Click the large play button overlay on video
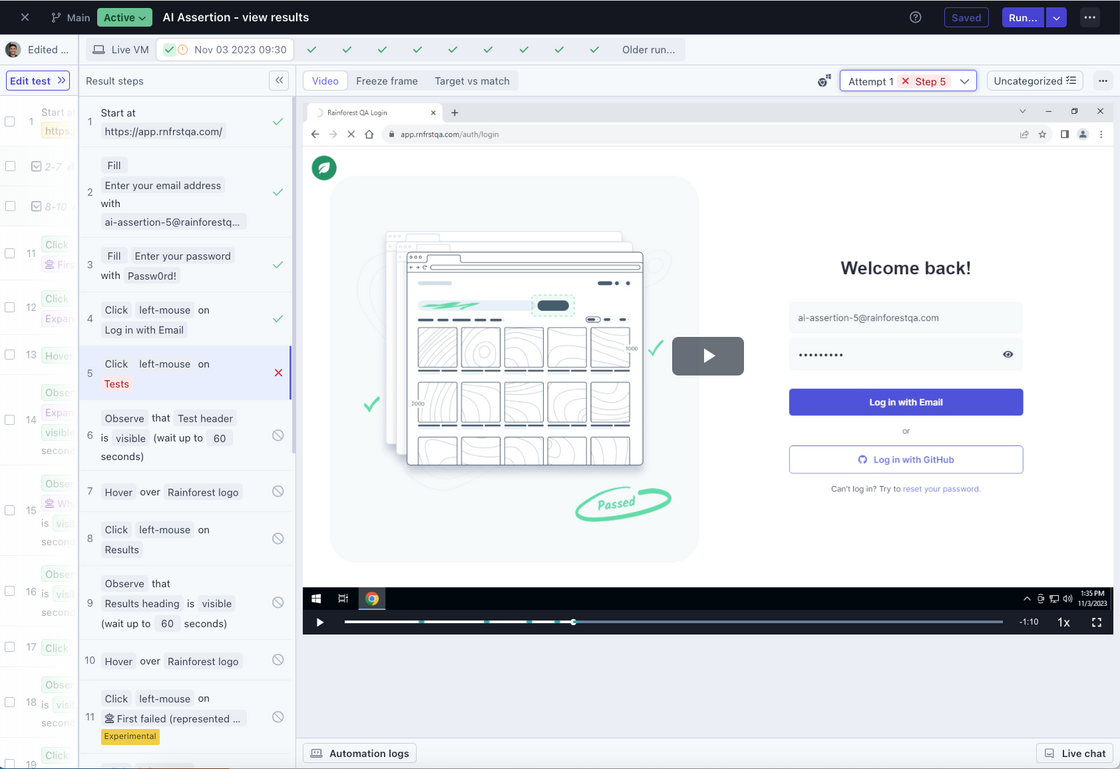1120x769 pixels. point(707,356)
